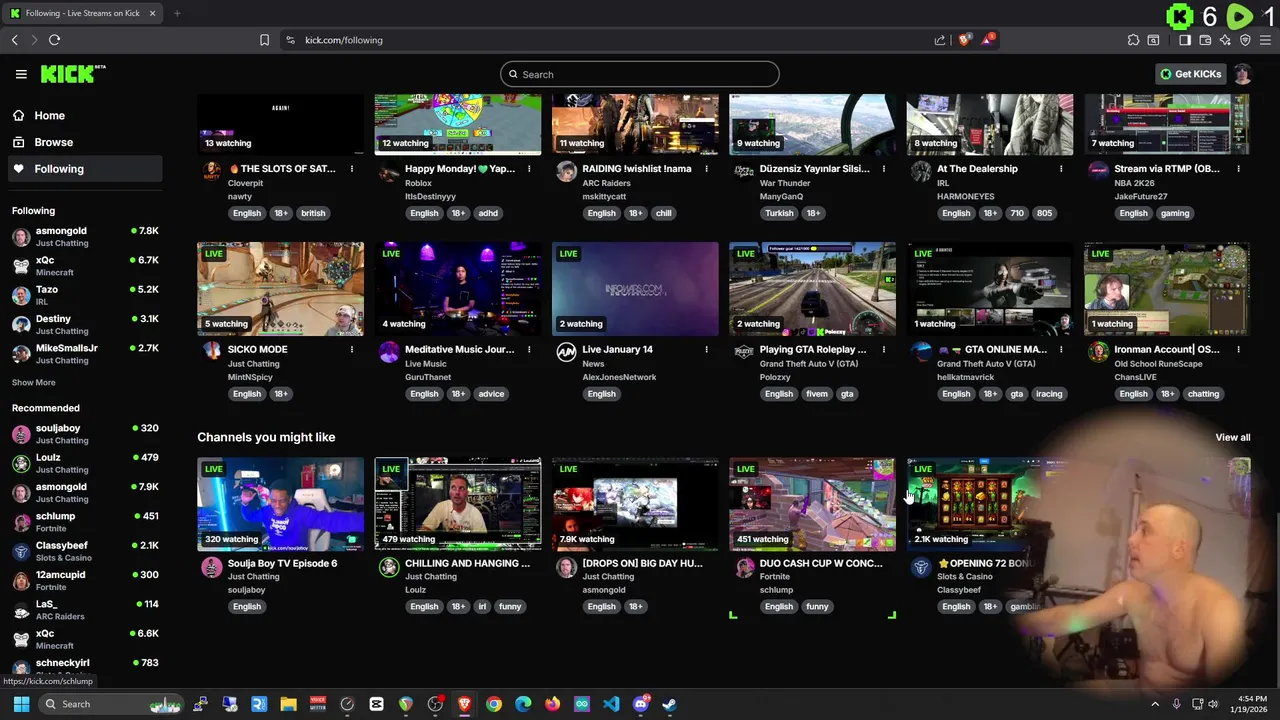Open Brave Rewards triangle icon
1280x720 pixels.
[988, 40]
